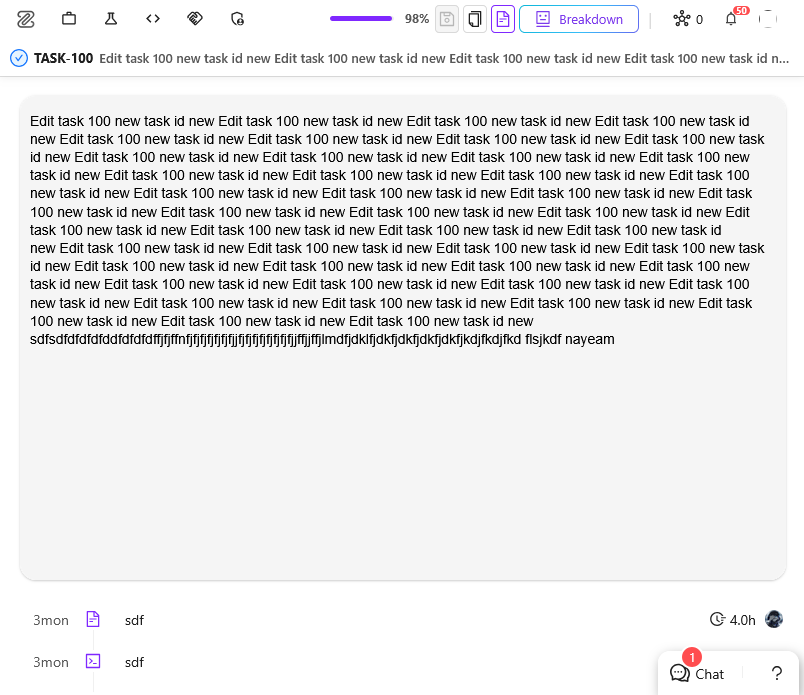804x695 pixels.
Task: Click the assignee avatar next to 4.0h
Action: pos(774,619)
